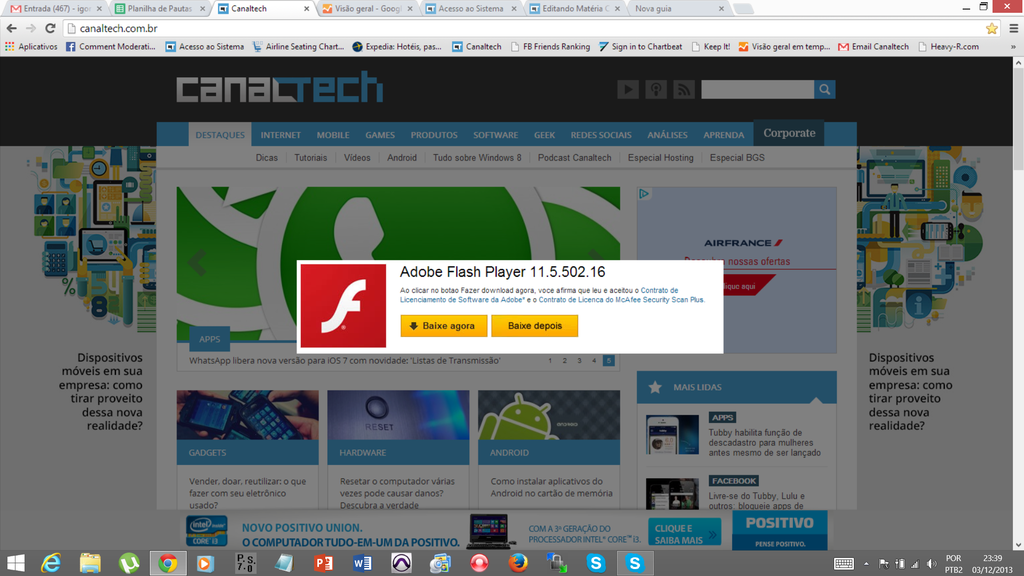Open PowerPoint from taskbar
Image resolution: width=1024 pixels, height=576 pixels.
(x=323, y=563)
